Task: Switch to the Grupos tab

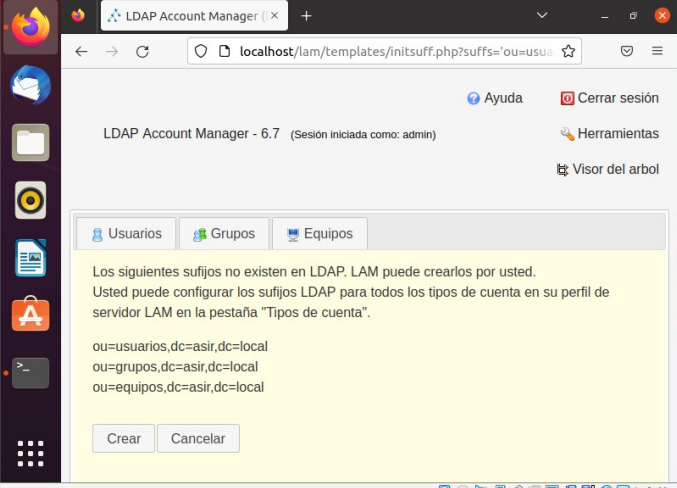Action: coord(224,234)
